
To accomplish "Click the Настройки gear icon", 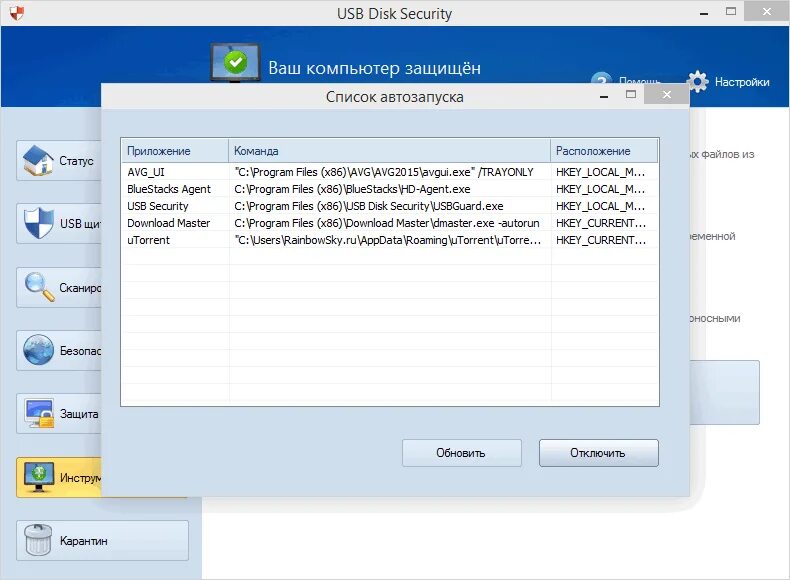I will (698, 81).
